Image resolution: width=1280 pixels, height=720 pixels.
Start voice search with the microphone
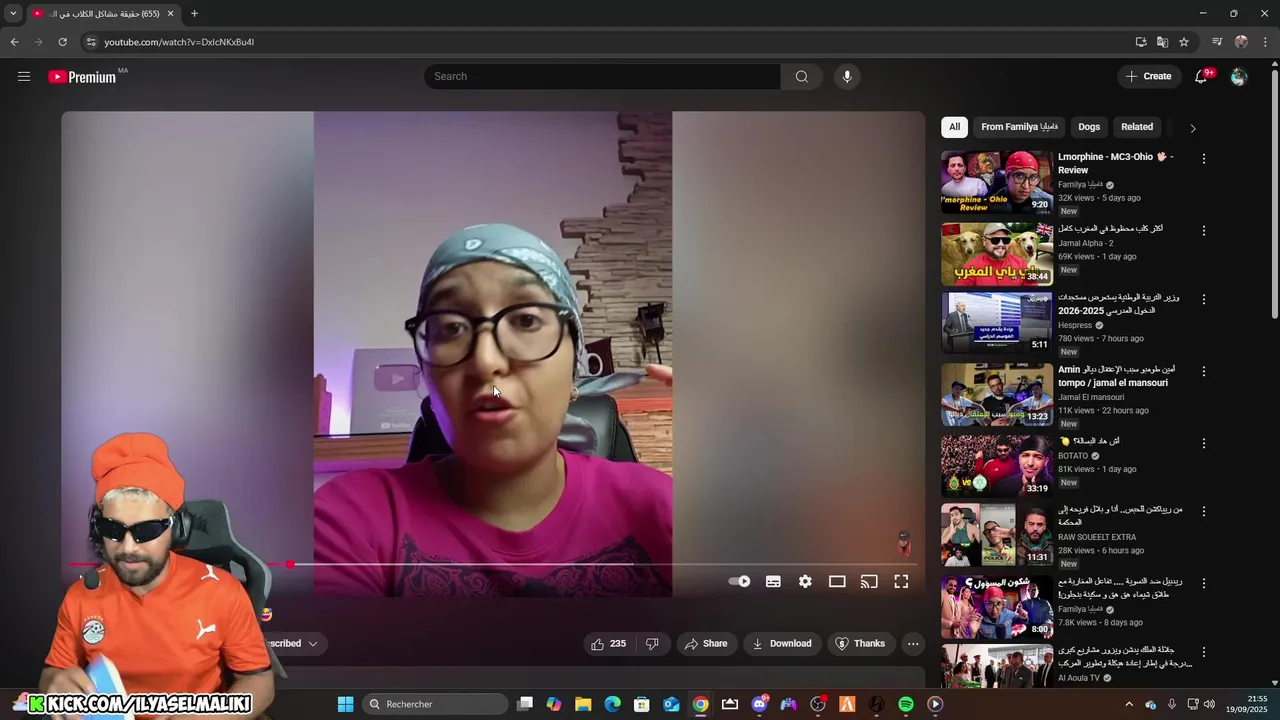[x=847, y=76]
